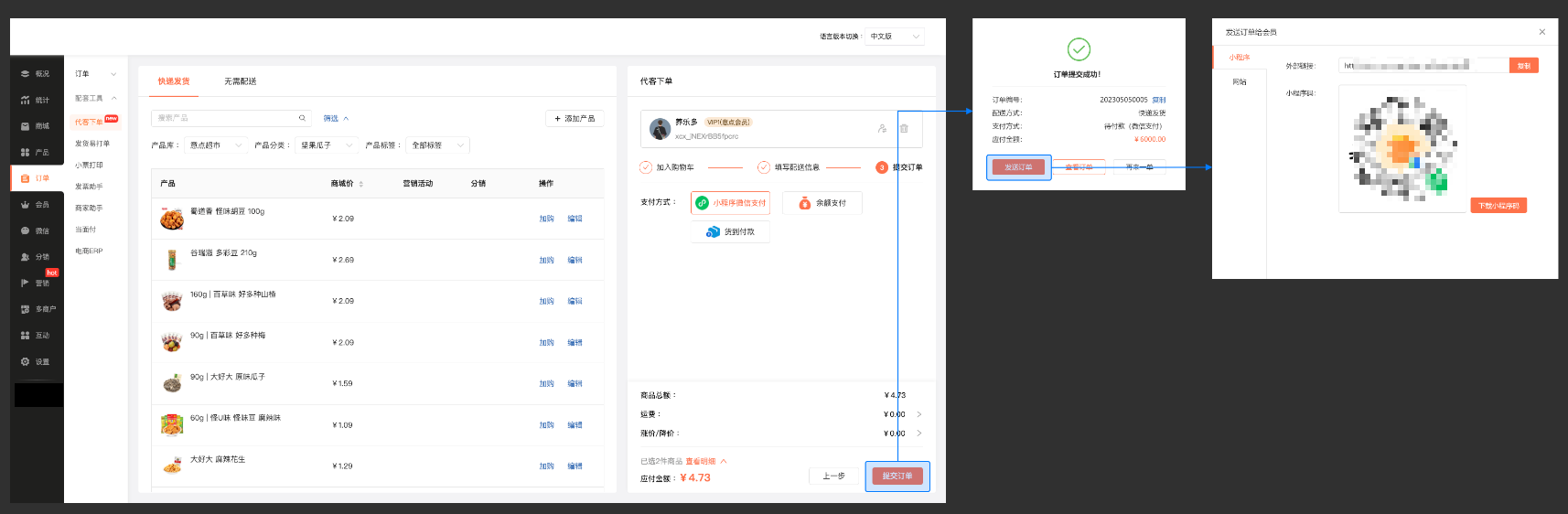Click the 下载小程序码 download button
The width and height of the screenshot is (1568, 514).
[x=1498, y=206]
